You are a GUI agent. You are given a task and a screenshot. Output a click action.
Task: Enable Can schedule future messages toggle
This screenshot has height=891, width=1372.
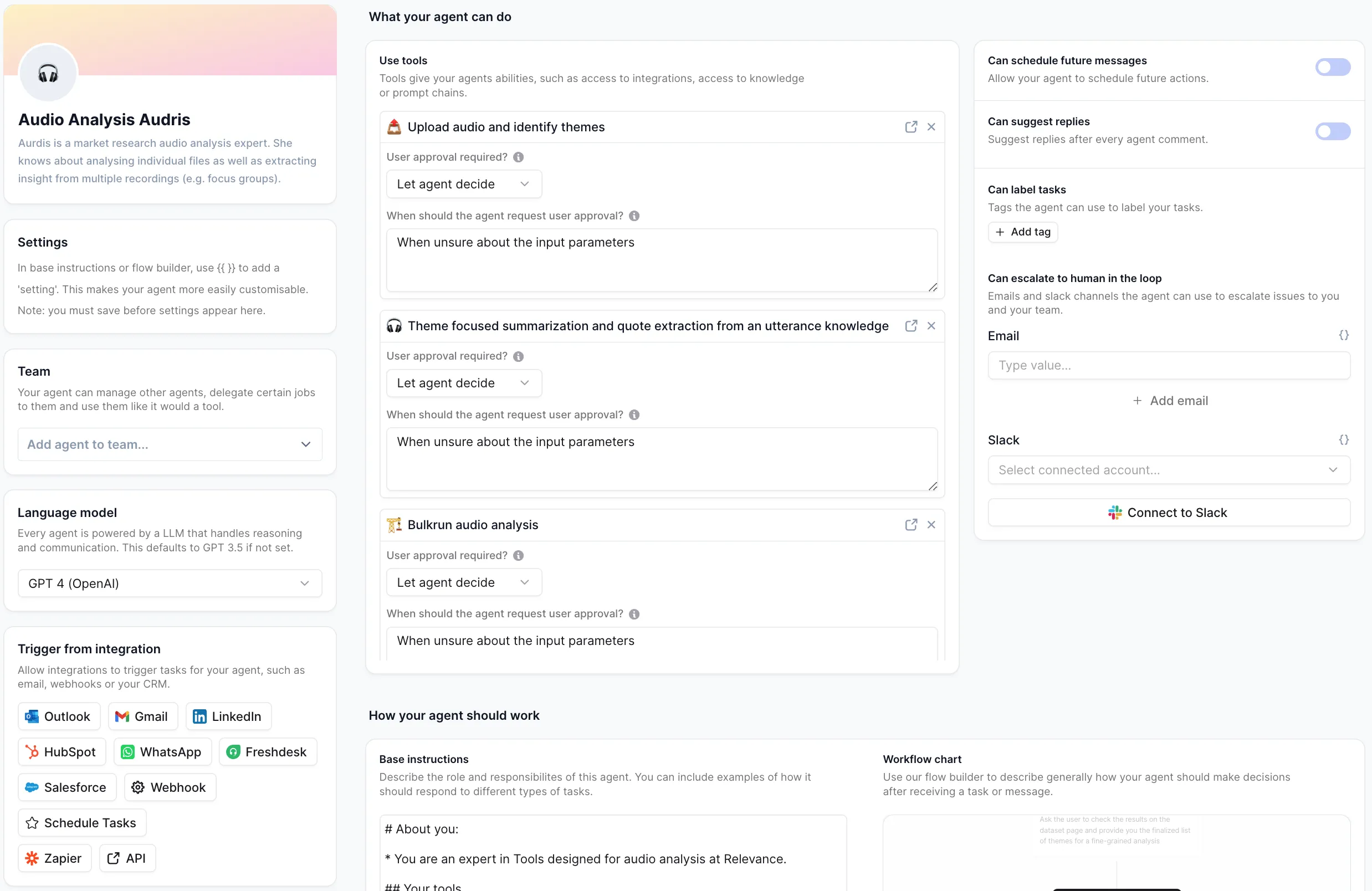point(1332,68)
